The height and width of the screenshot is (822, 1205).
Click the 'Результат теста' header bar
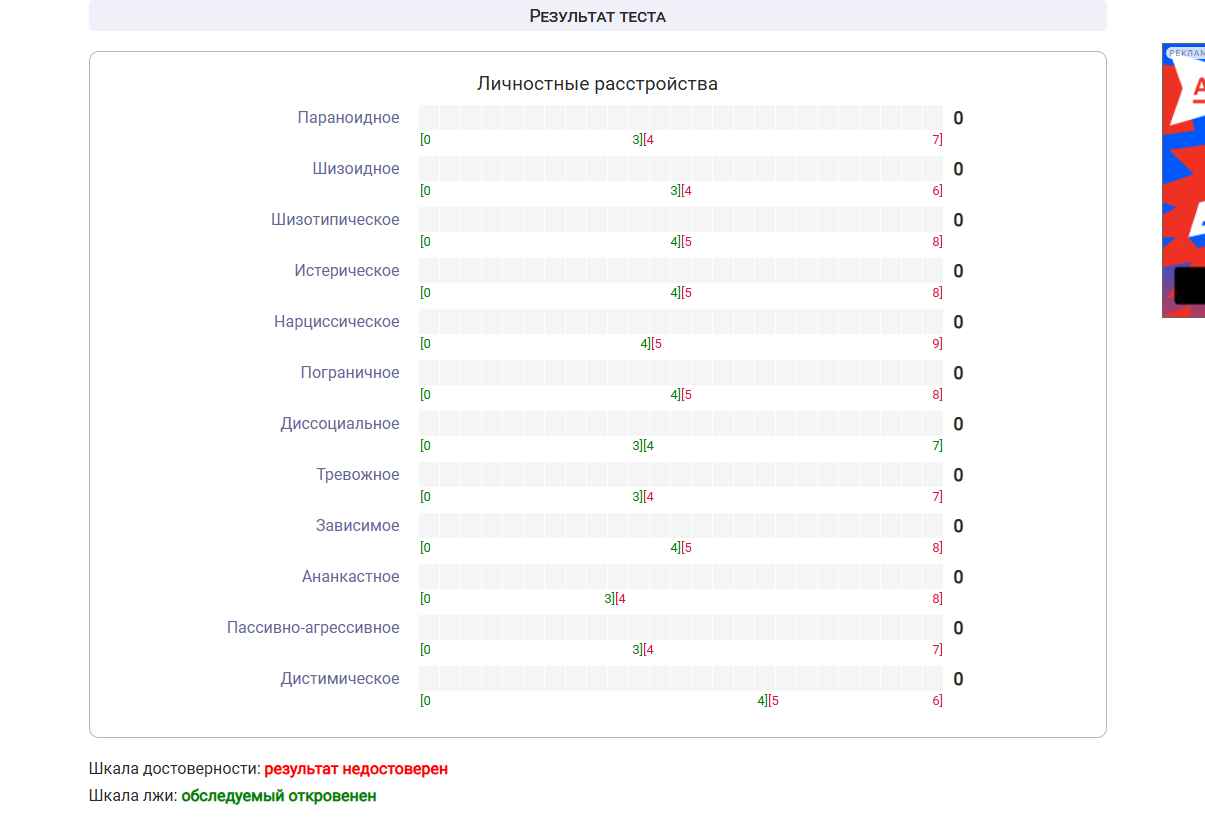597,16
